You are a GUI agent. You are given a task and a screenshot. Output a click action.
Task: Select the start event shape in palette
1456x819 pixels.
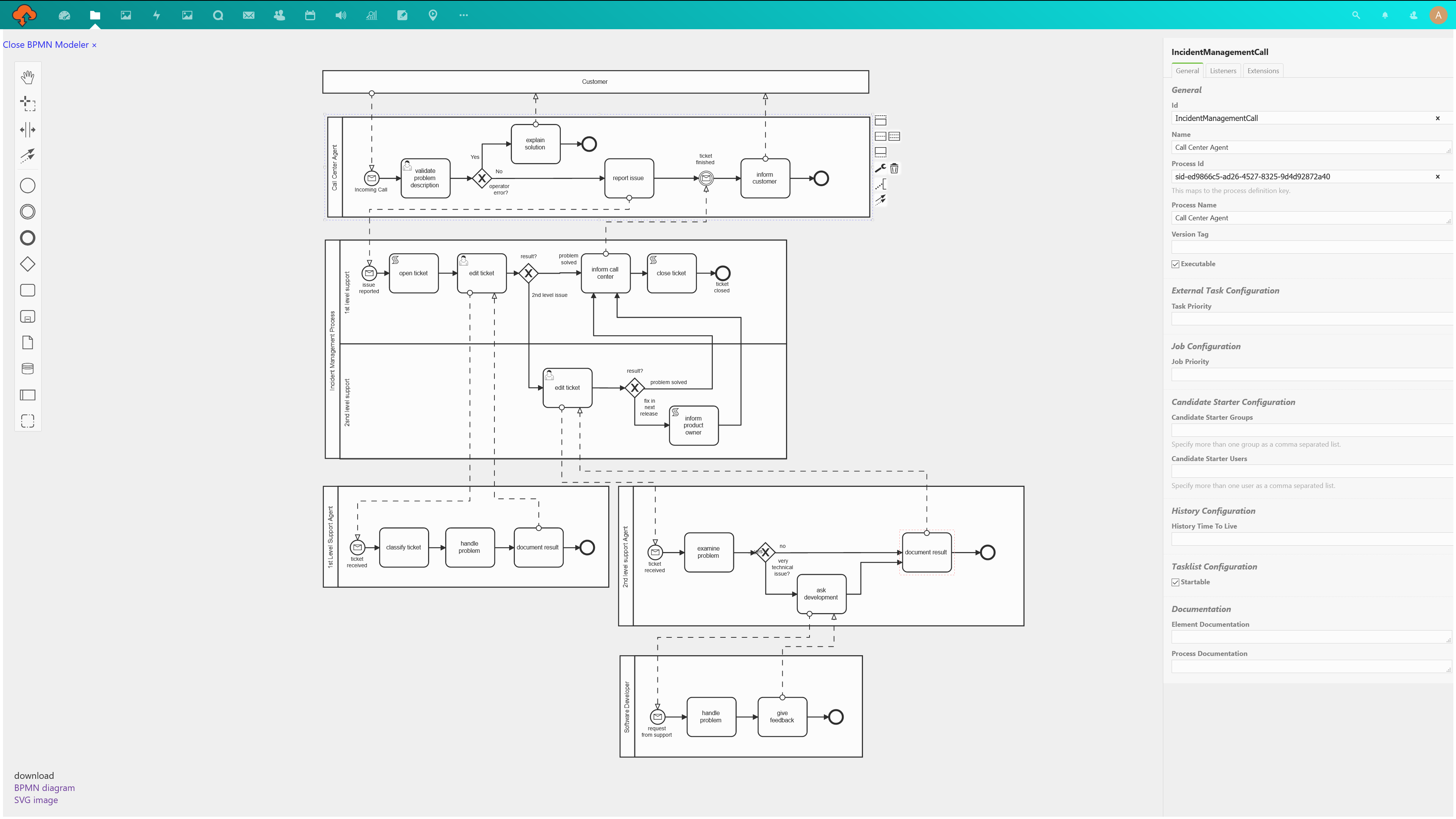coord(27,185)
